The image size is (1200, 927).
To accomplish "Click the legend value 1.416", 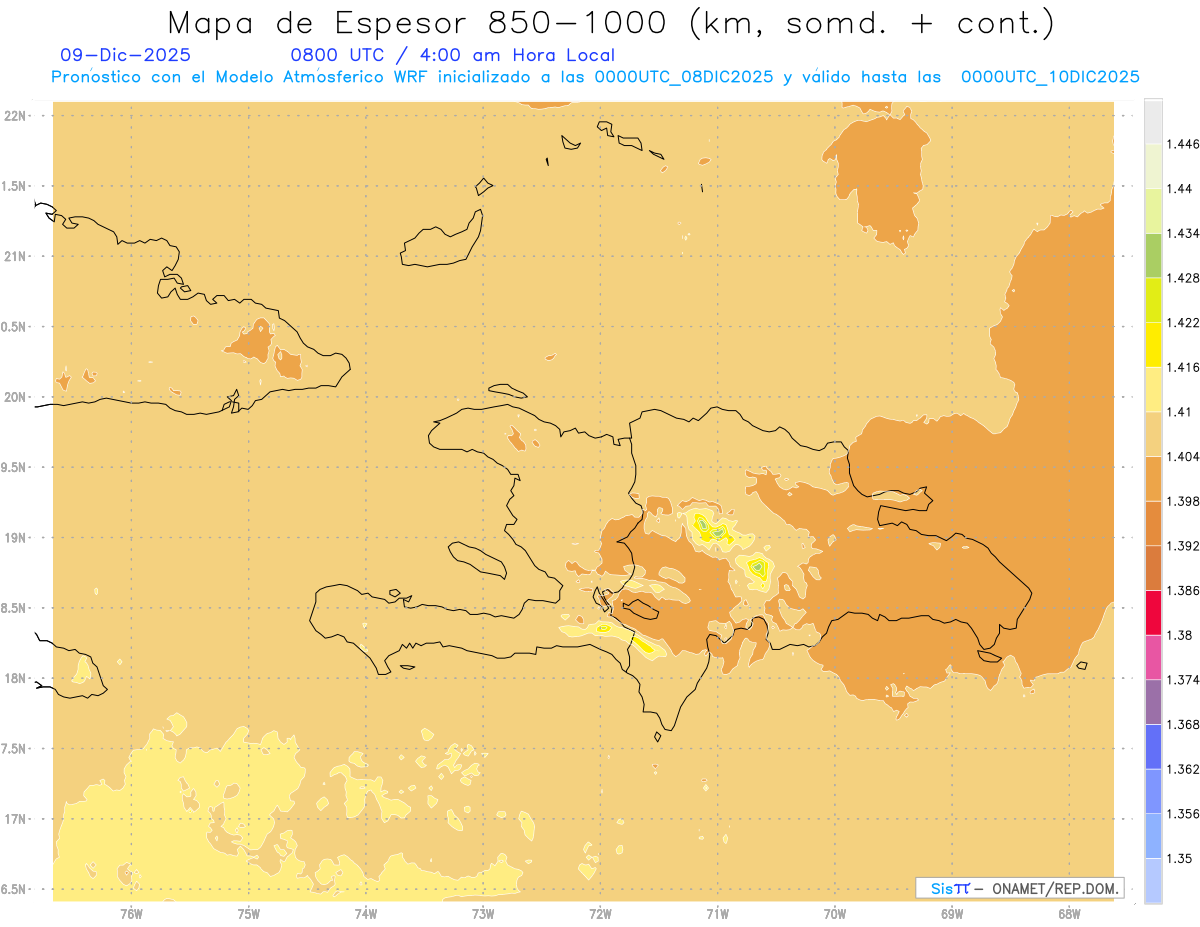I will click(1183, 367).
